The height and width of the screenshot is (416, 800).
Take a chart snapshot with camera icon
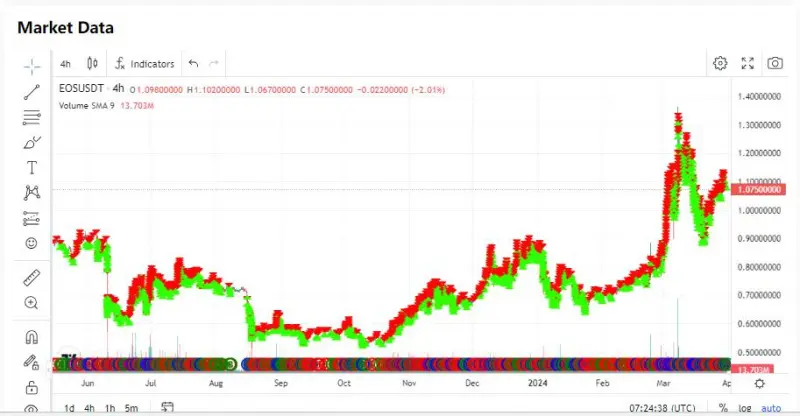[x=774, y=63]
